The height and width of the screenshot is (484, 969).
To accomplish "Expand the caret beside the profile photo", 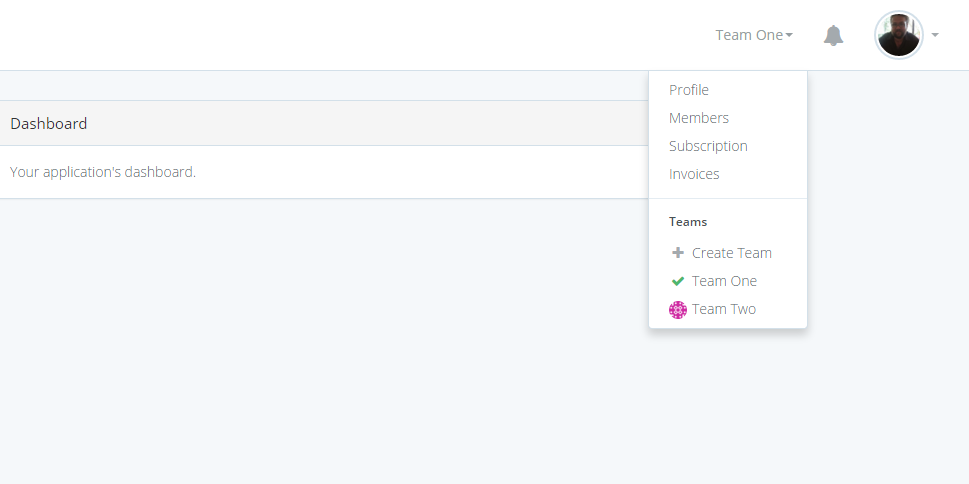I will click(x=935, y=36).
